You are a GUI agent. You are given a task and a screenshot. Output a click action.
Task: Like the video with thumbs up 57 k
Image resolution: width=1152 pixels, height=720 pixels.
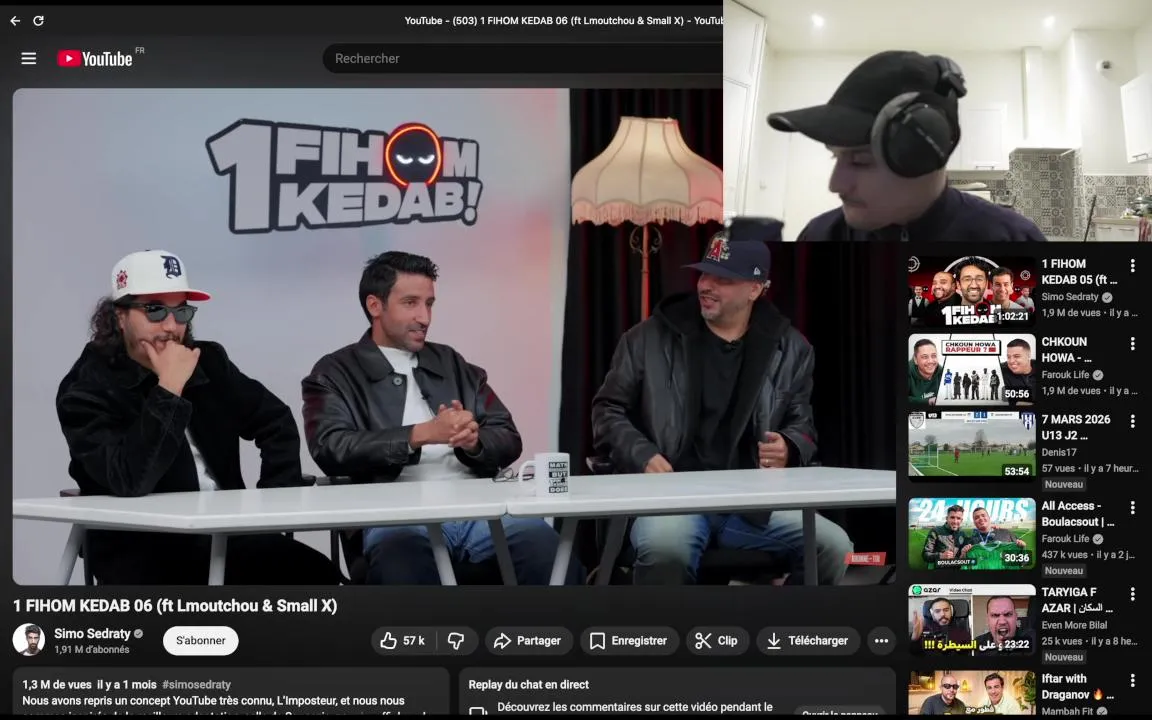403,641
